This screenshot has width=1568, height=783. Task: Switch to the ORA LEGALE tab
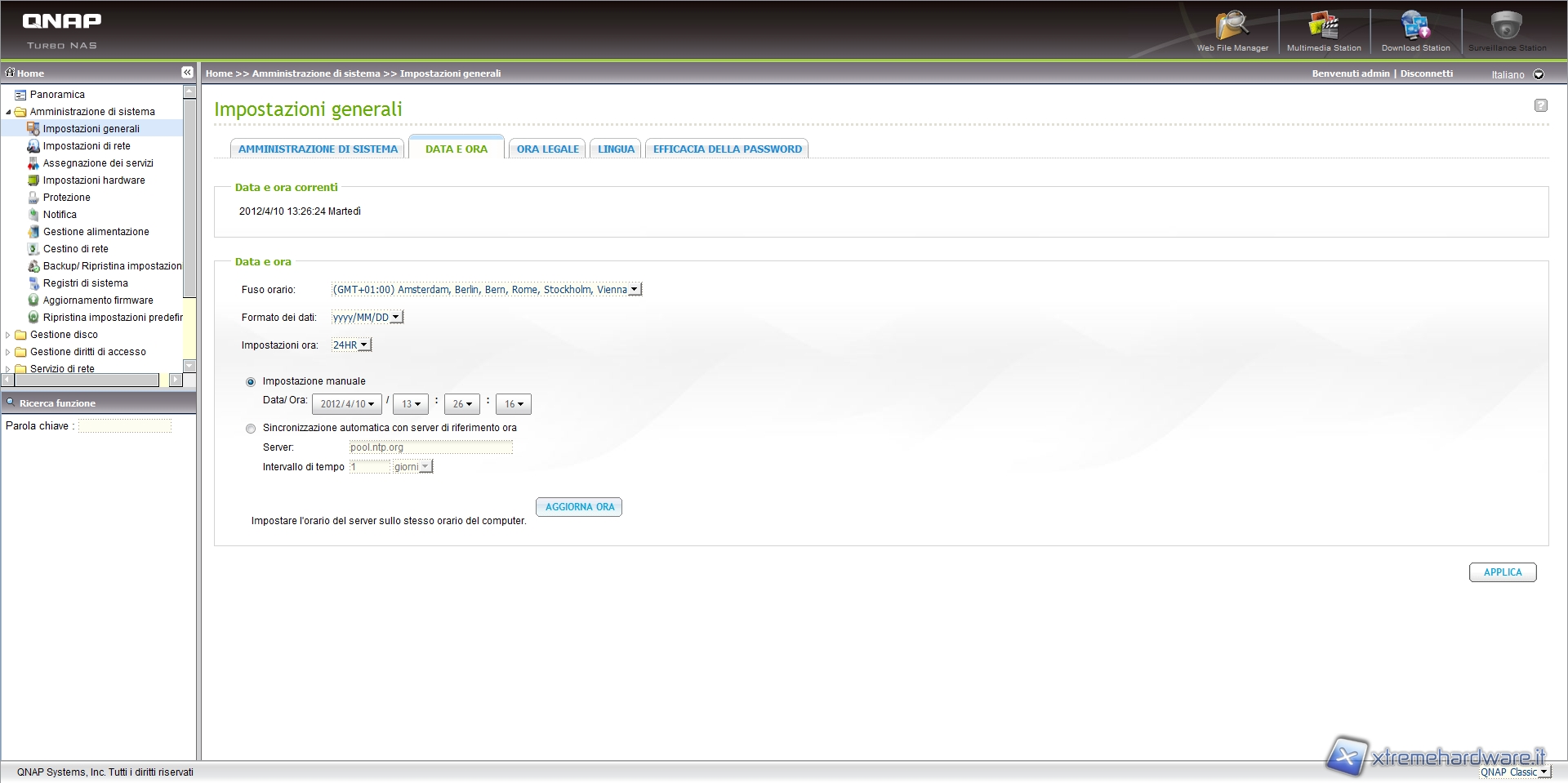pyautogui.click(x=547, y=149)
